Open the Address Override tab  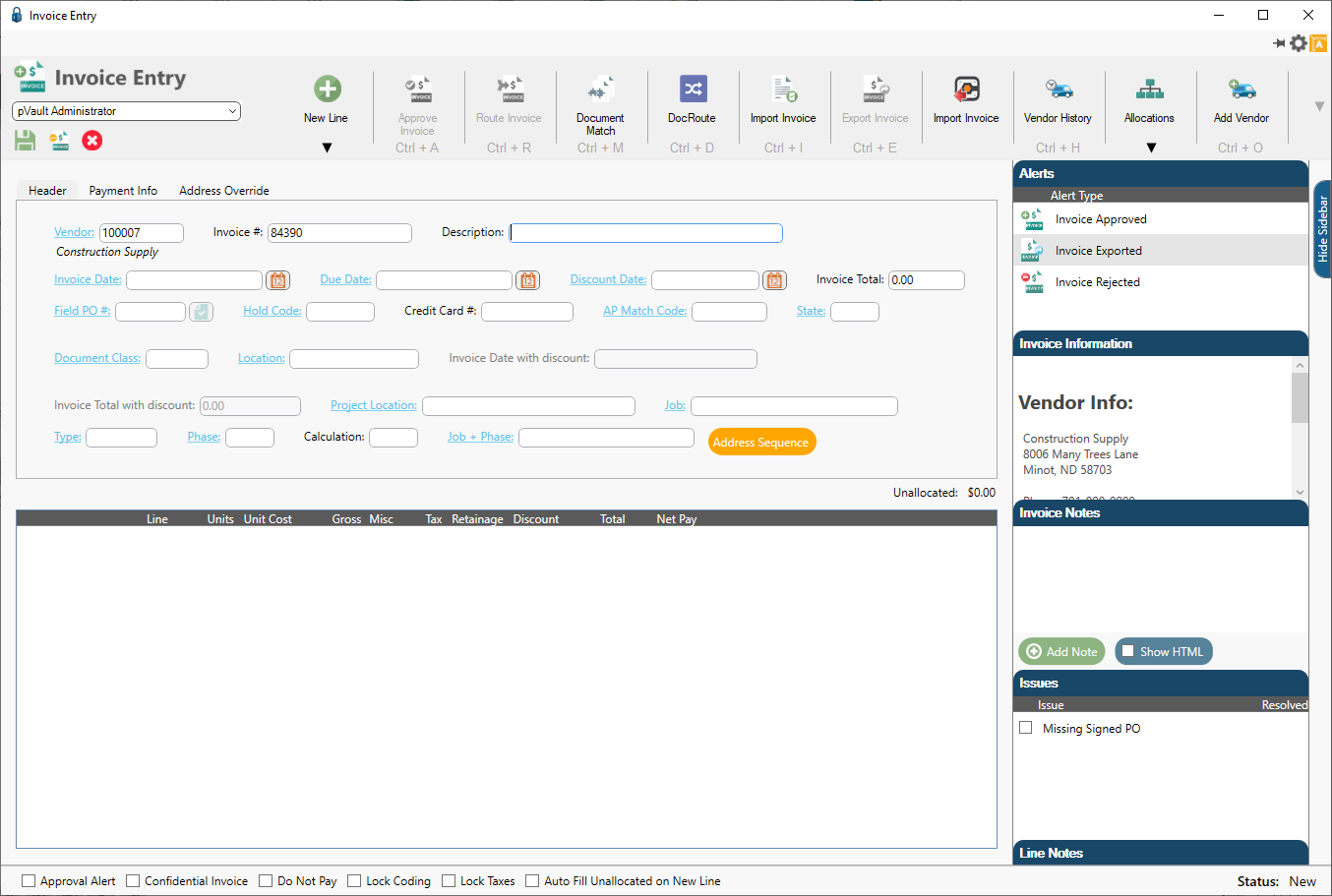(224, 191)
